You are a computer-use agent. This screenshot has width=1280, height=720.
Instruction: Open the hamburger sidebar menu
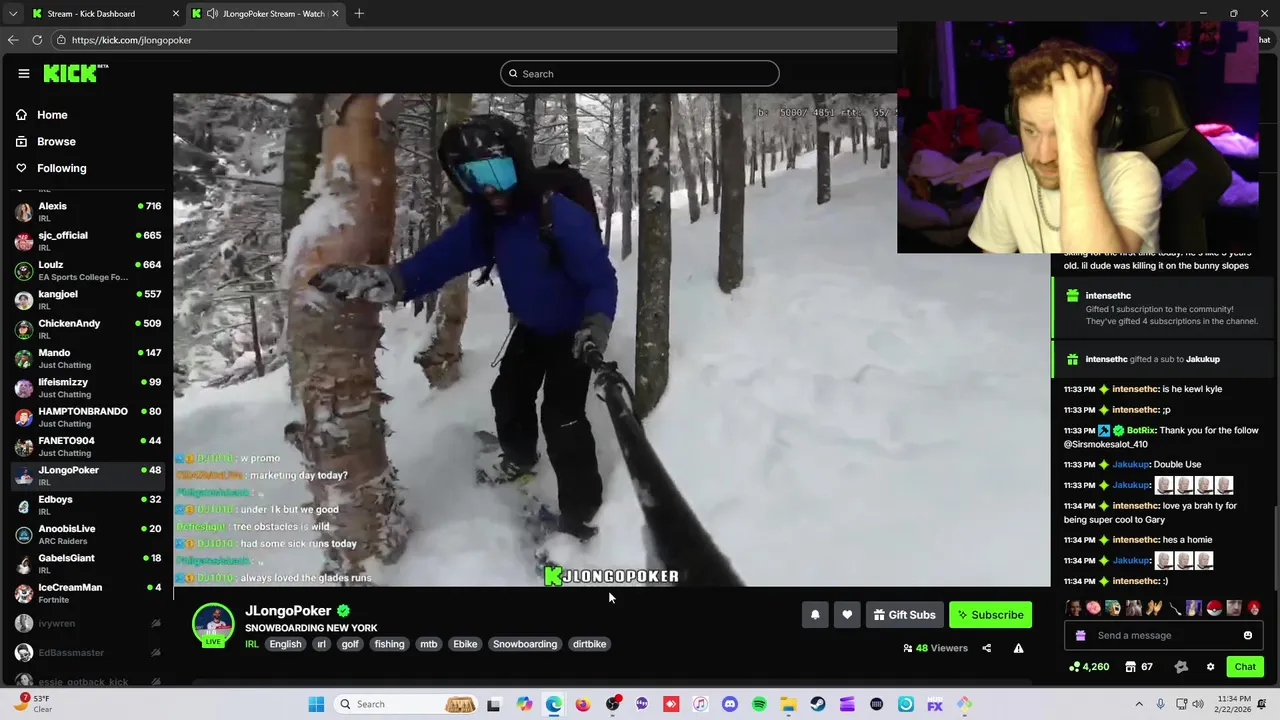[24, 73]
